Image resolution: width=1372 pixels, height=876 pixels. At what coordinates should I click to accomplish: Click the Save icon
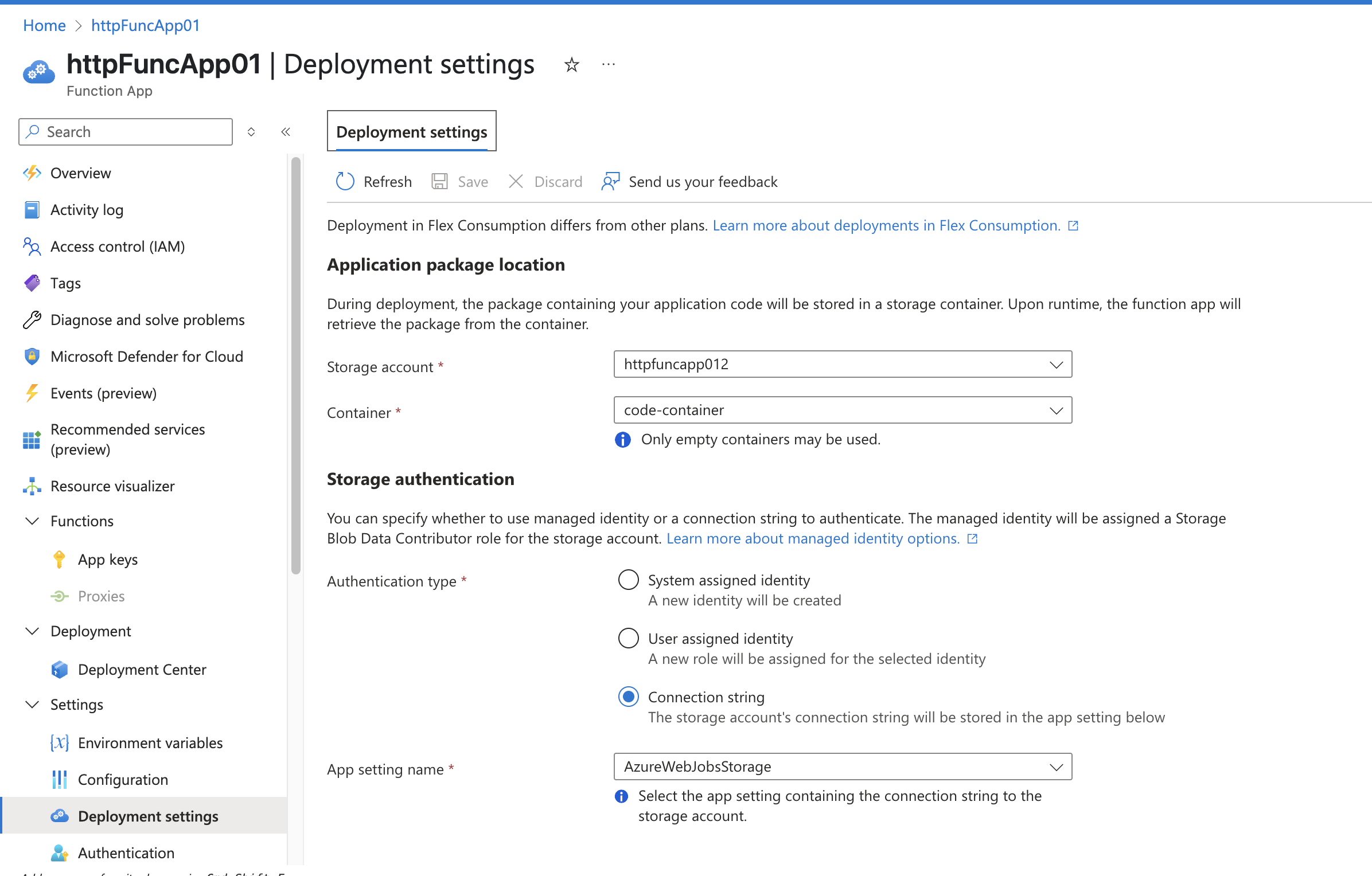click(439, 181)
